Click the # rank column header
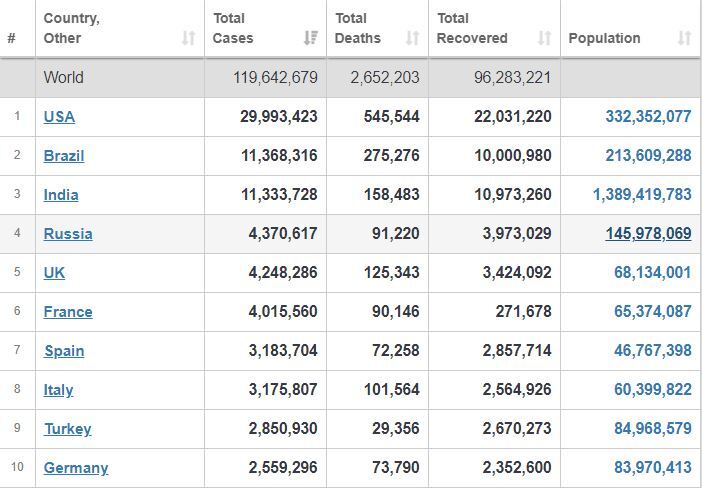703x488 pixels. click(12, 38)
